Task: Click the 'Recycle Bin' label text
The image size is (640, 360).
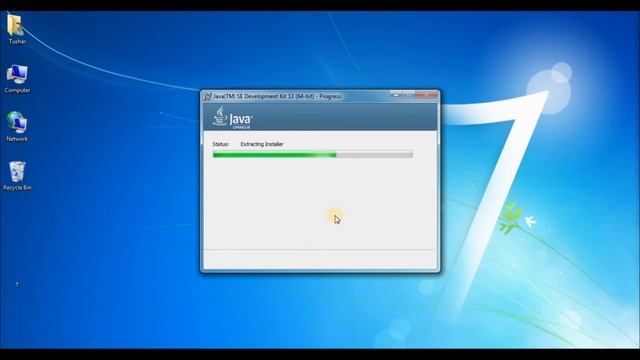Action: click(17, 188)
